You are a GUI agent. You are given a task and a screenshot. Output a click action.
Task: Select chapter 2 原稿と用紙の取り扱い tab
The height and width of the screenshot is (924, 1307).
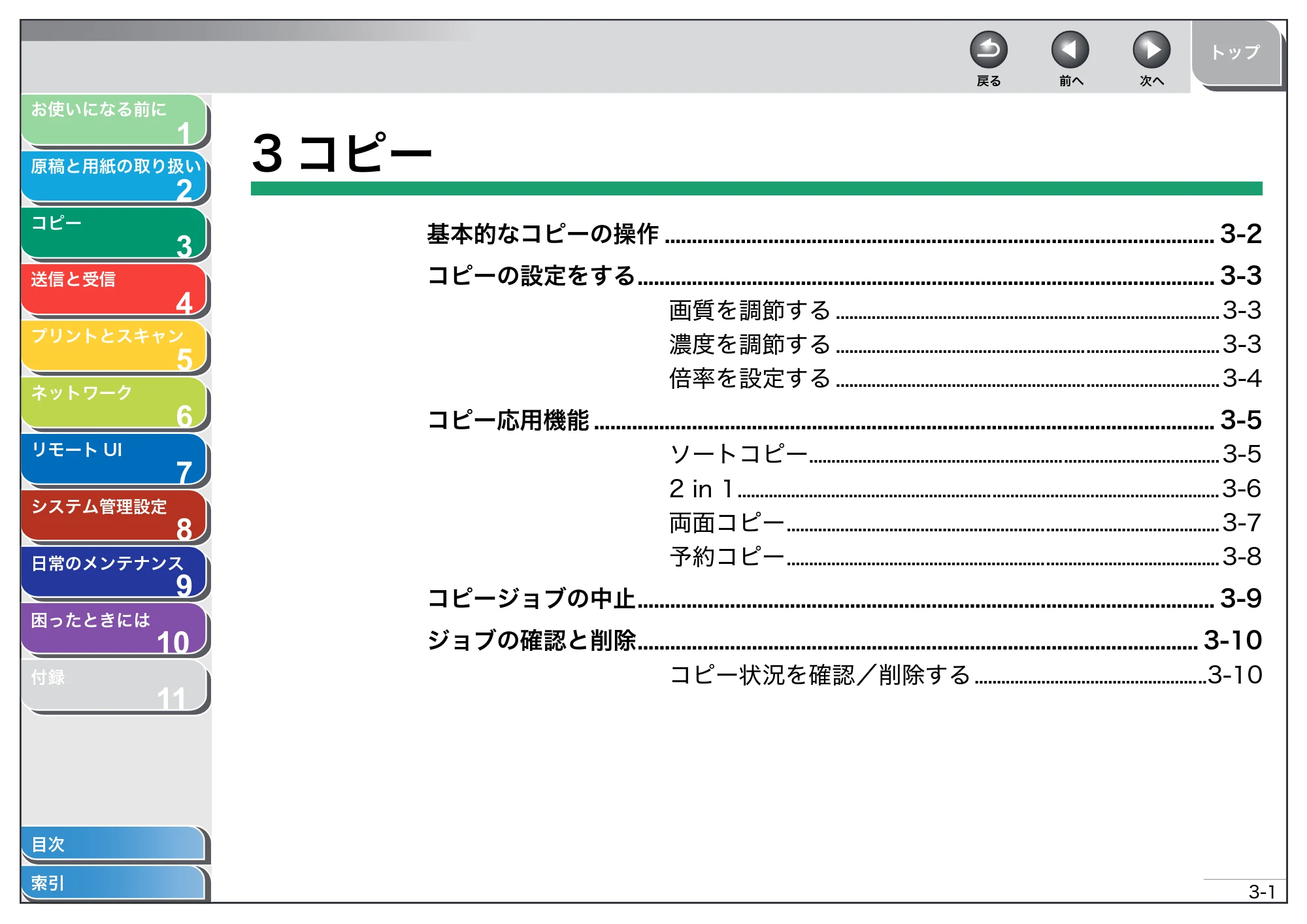click(x=114, y=177)
